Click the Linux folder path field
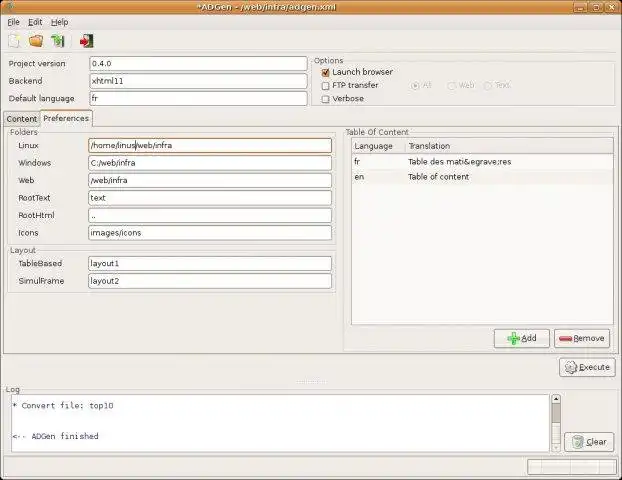 tap(210, 145)
